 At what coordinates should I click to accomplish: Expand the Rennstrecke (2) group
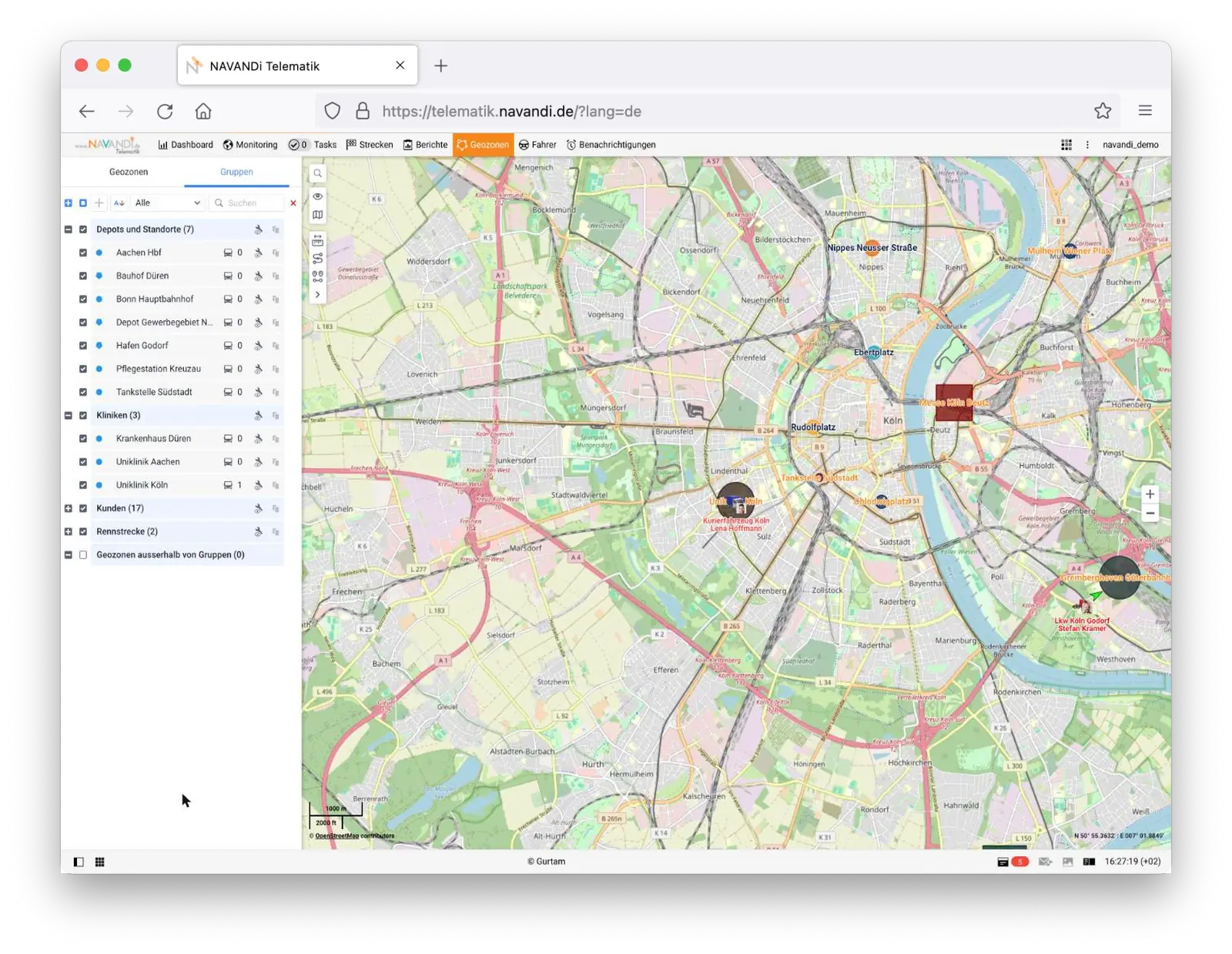tap(69, 532)
